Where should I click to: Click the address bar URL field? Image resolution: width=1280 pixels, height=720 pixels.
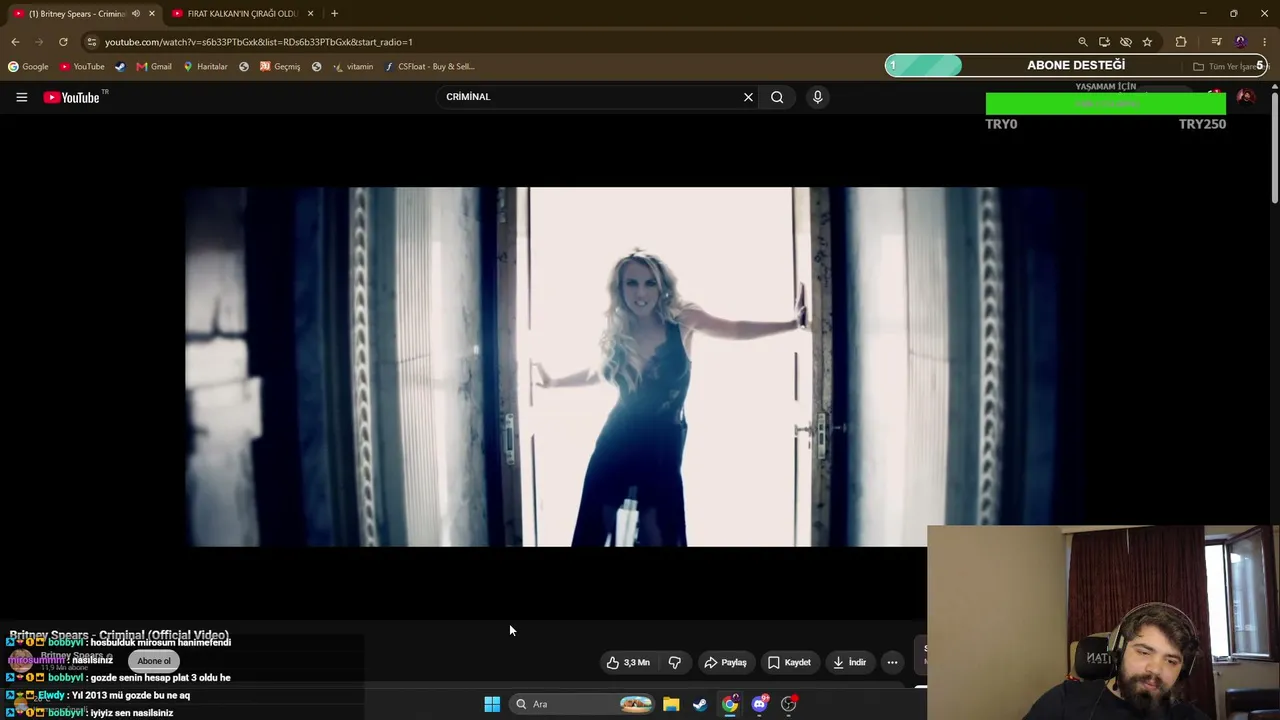(x=580, y=42)
